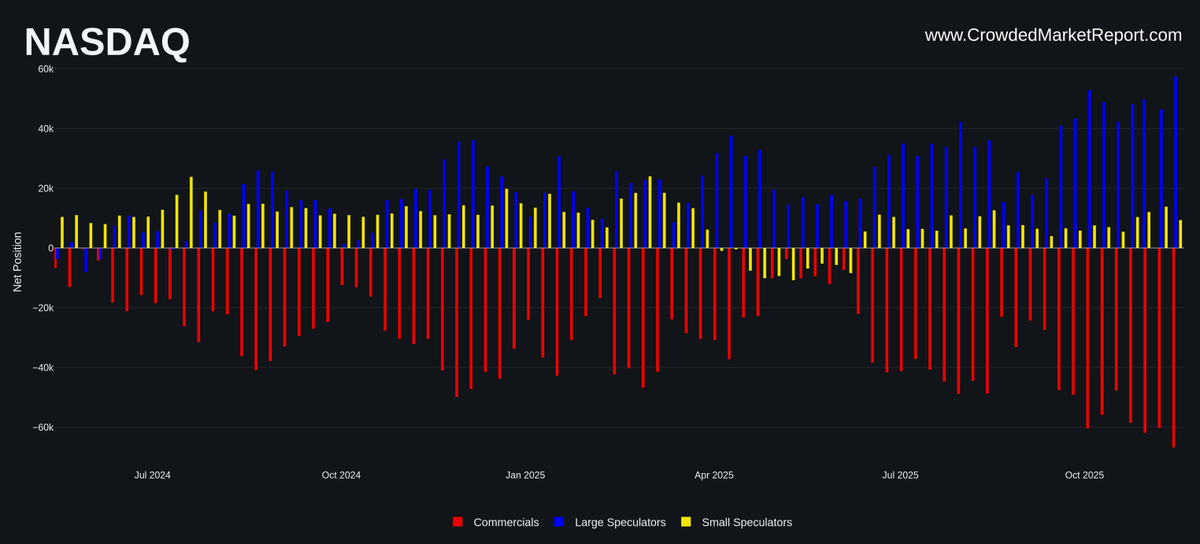Open the www.CrowdedMarketReport.com link
The height and width of the screenshot is (544, 1200).
pyautogui.click(x=1053, y=35)
